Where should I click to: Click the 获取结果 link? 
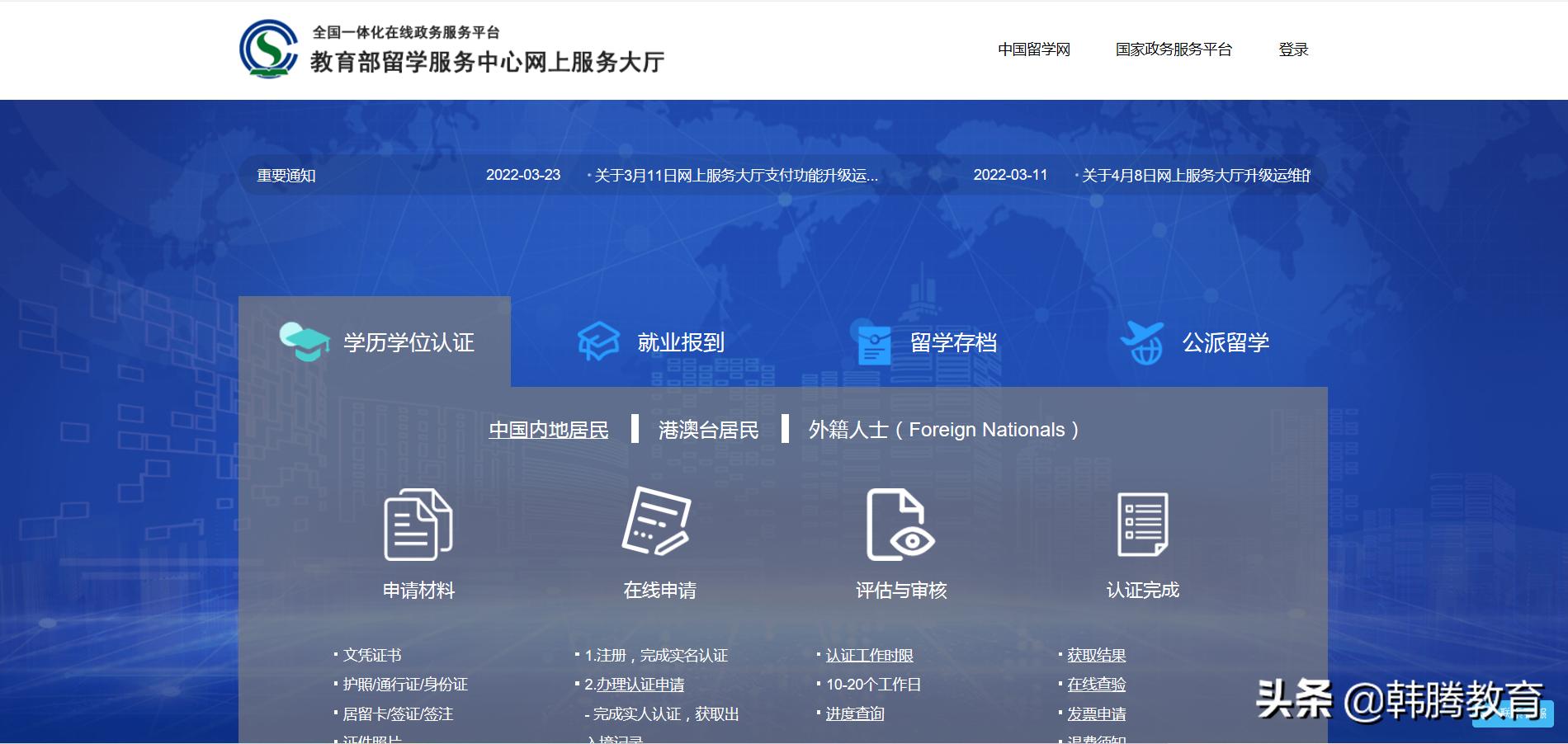(1096, 656)
